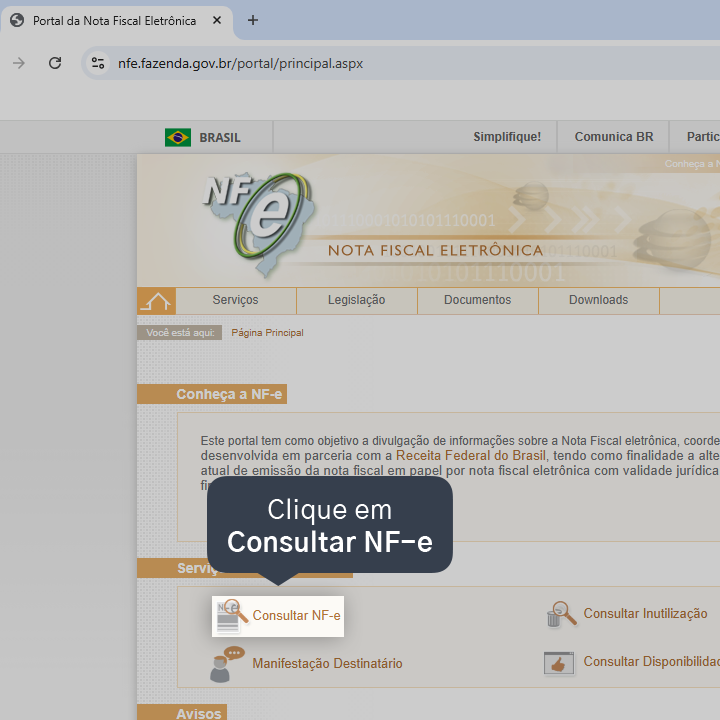Click the Avisos section heading
This screenshot has height=720, width=720.
pyautogui.click(x=182, y=713)
